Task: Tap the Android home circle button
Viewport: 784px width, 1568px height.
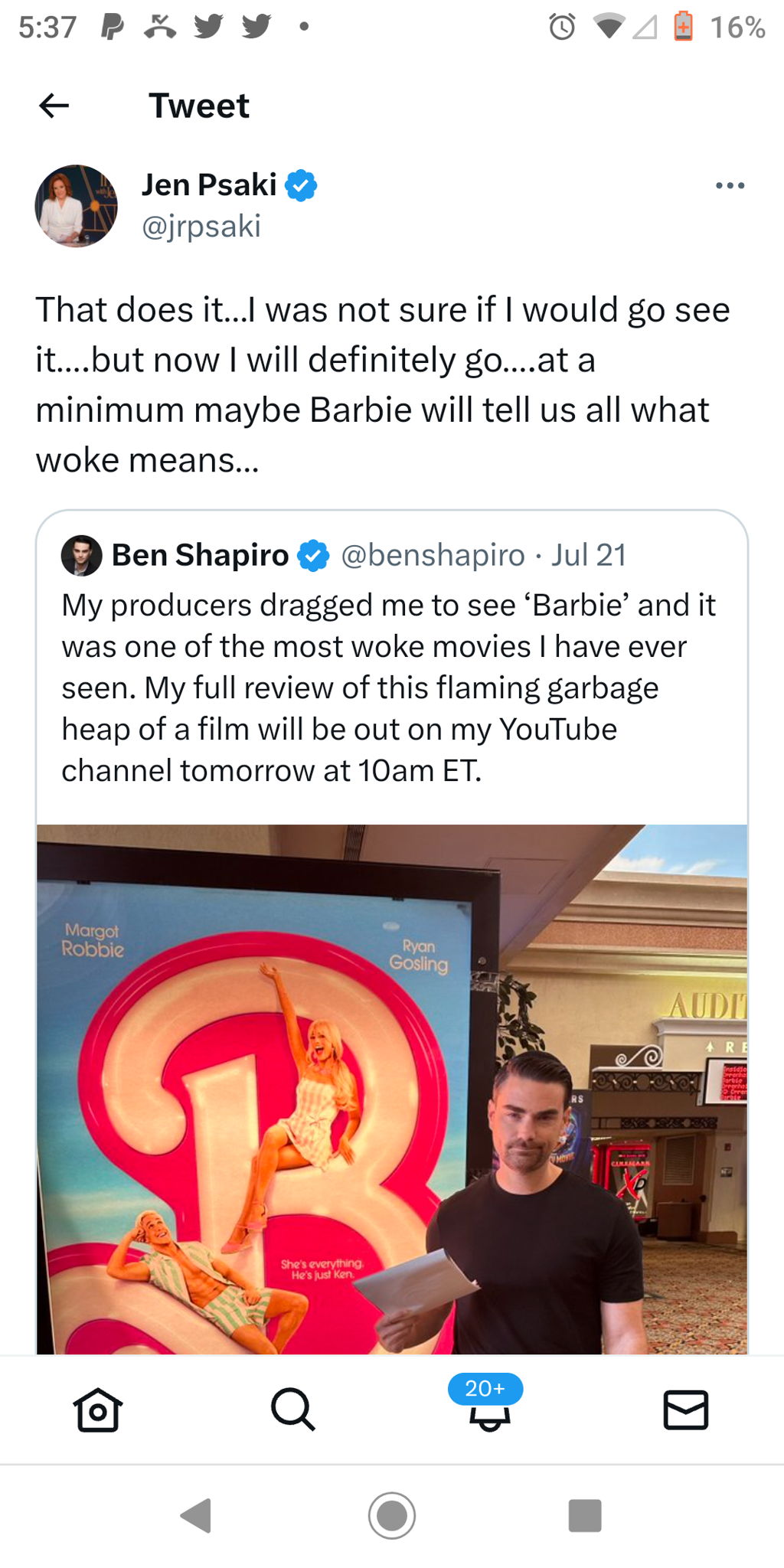Action: point(392,1515)
